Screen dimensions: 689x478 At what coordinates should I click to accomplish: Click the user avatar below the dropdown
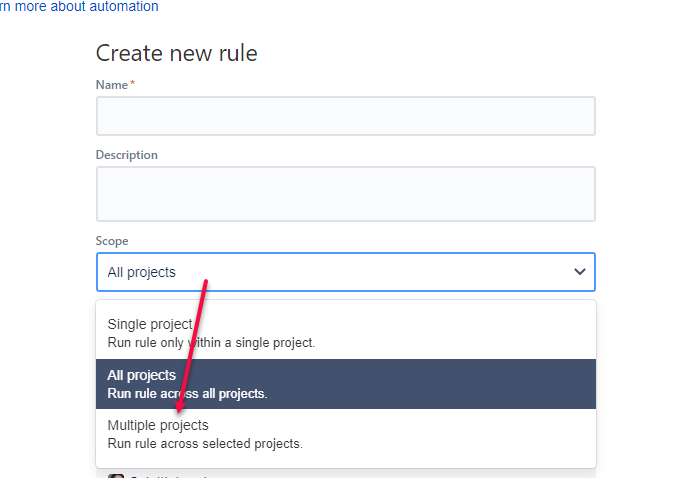point(116,476)
